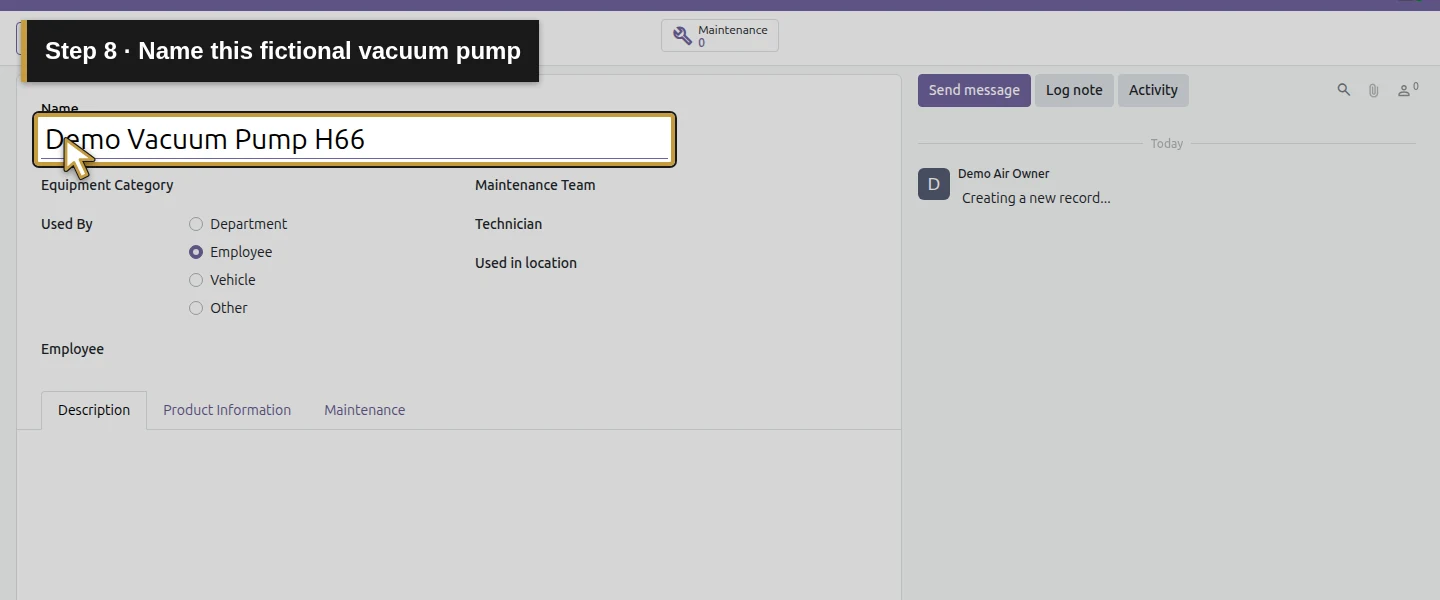Click the Description text area

459,515
